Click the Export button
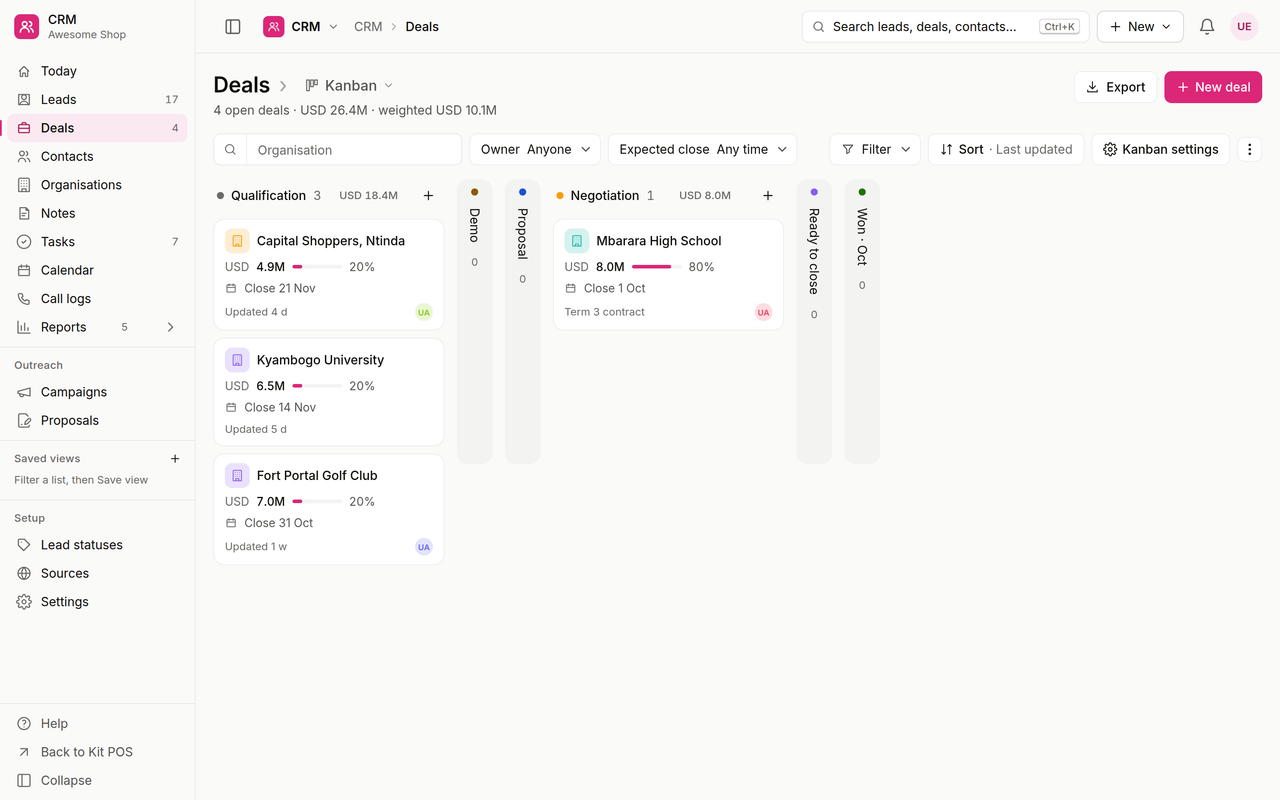This screenshot has height=800, width=1280. point(1115,87)
